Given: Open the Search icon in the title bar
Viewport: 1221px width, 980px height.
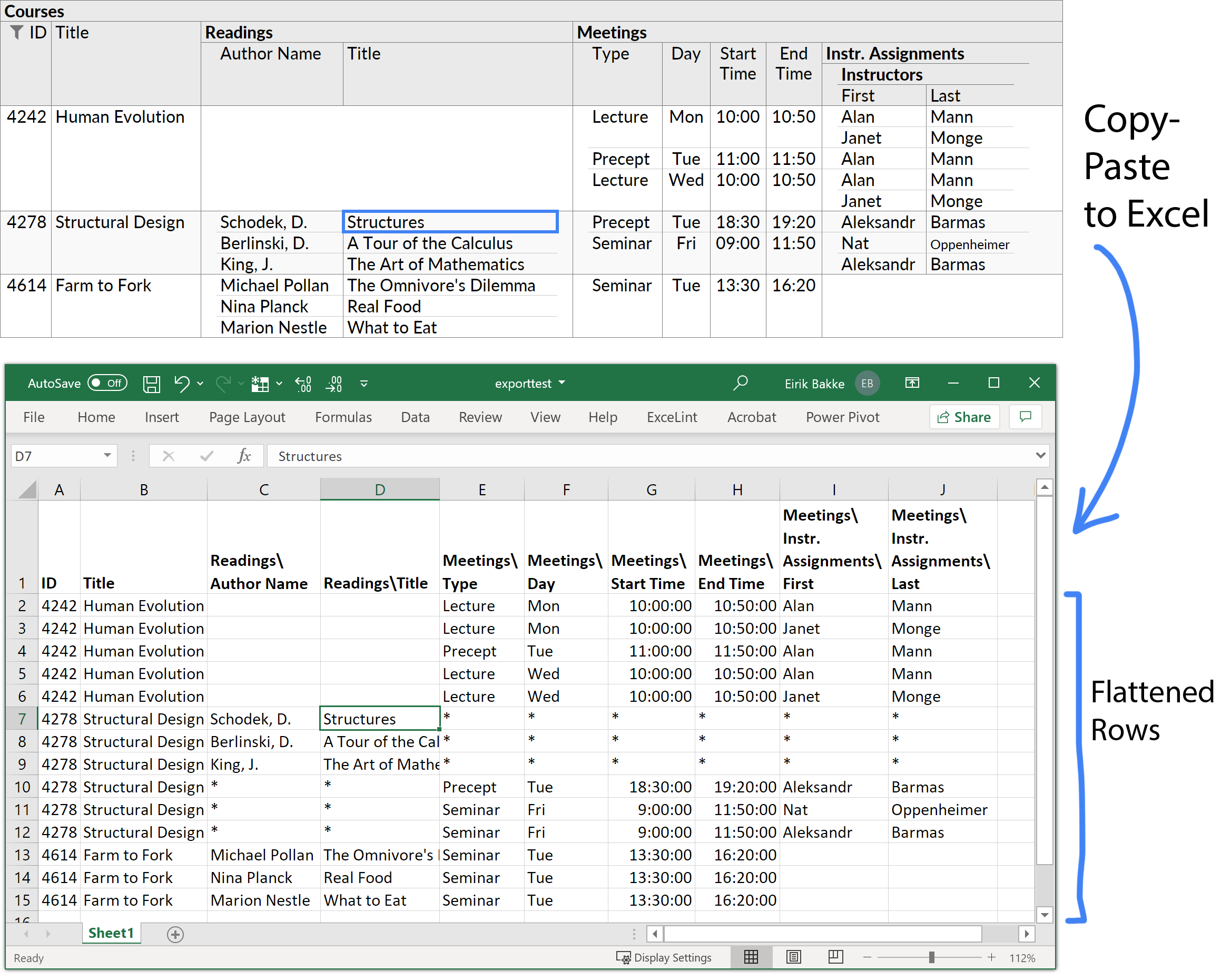Looking at the screenshot, I should point(741,383).
